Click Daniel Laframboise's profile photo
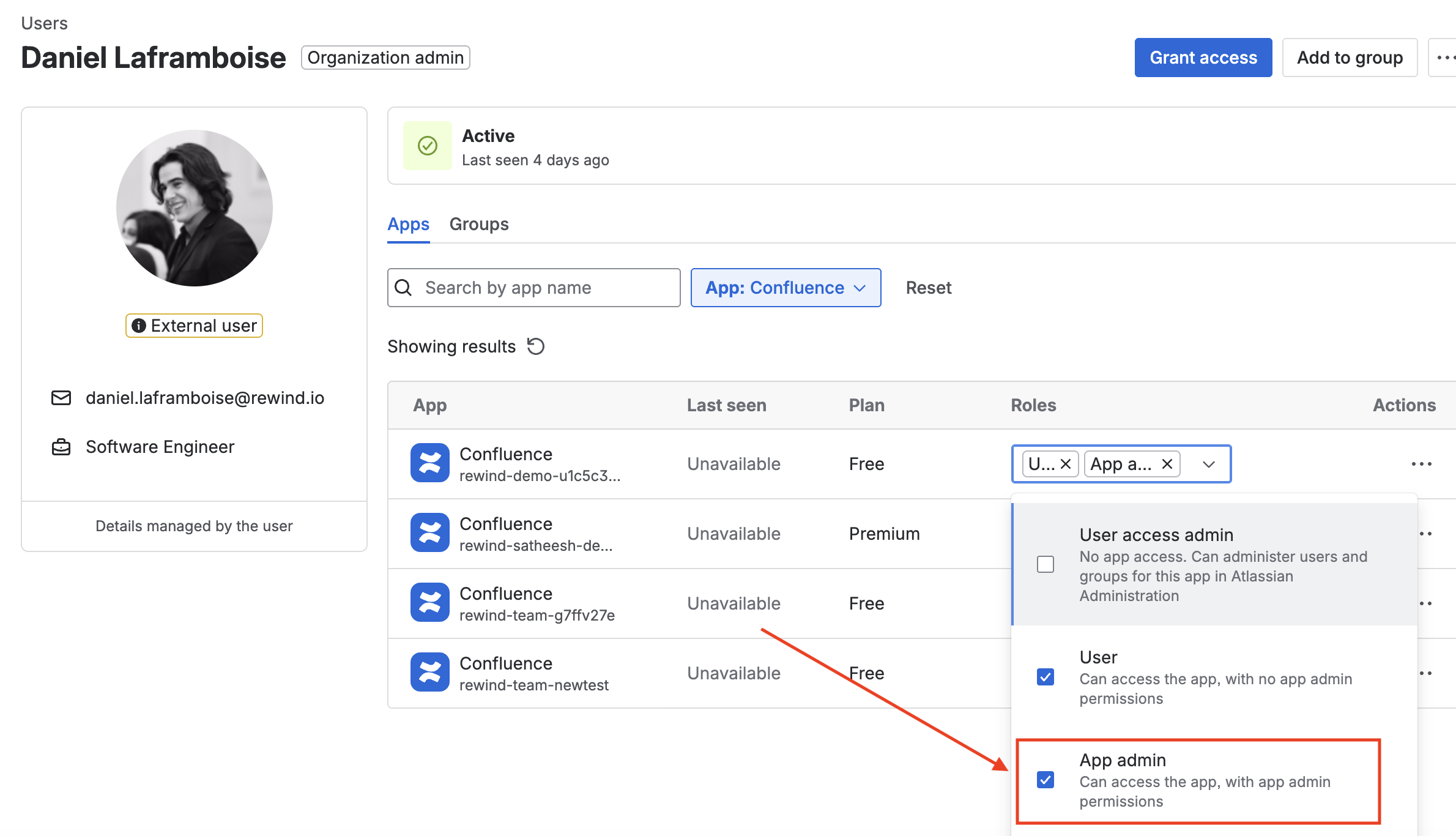The height and width of the screenshot is (836, 1456). pyautogui.click(x=195, y=208)
